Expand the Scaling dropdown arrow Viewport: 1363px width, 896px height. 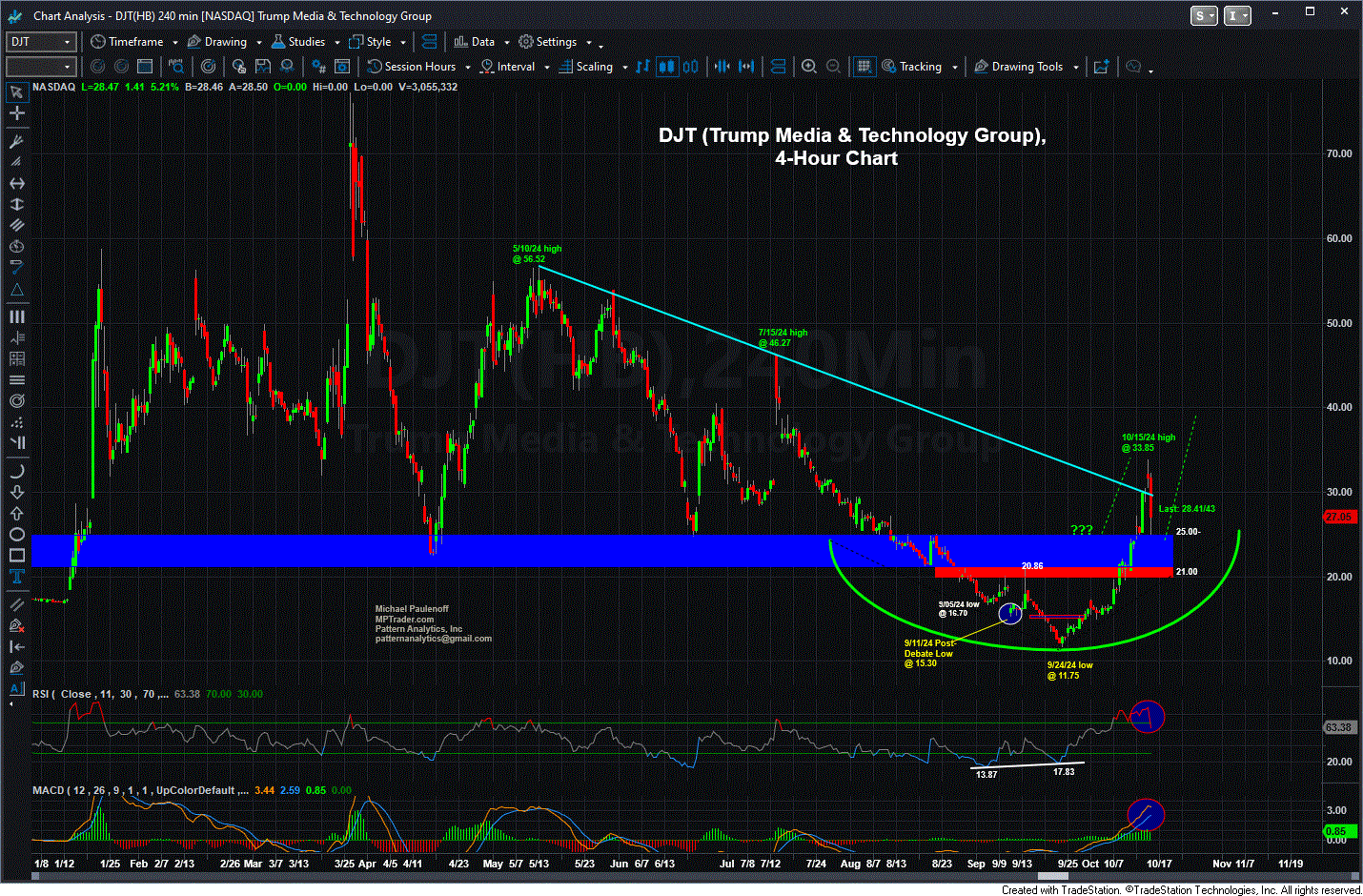tap(624, 67)
